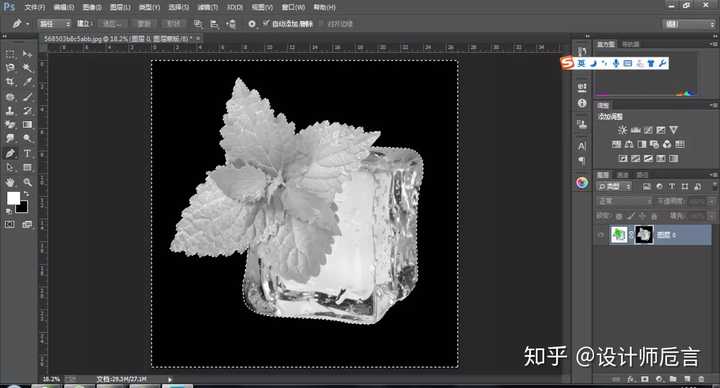Select the Move tool

tap(28, 54)
